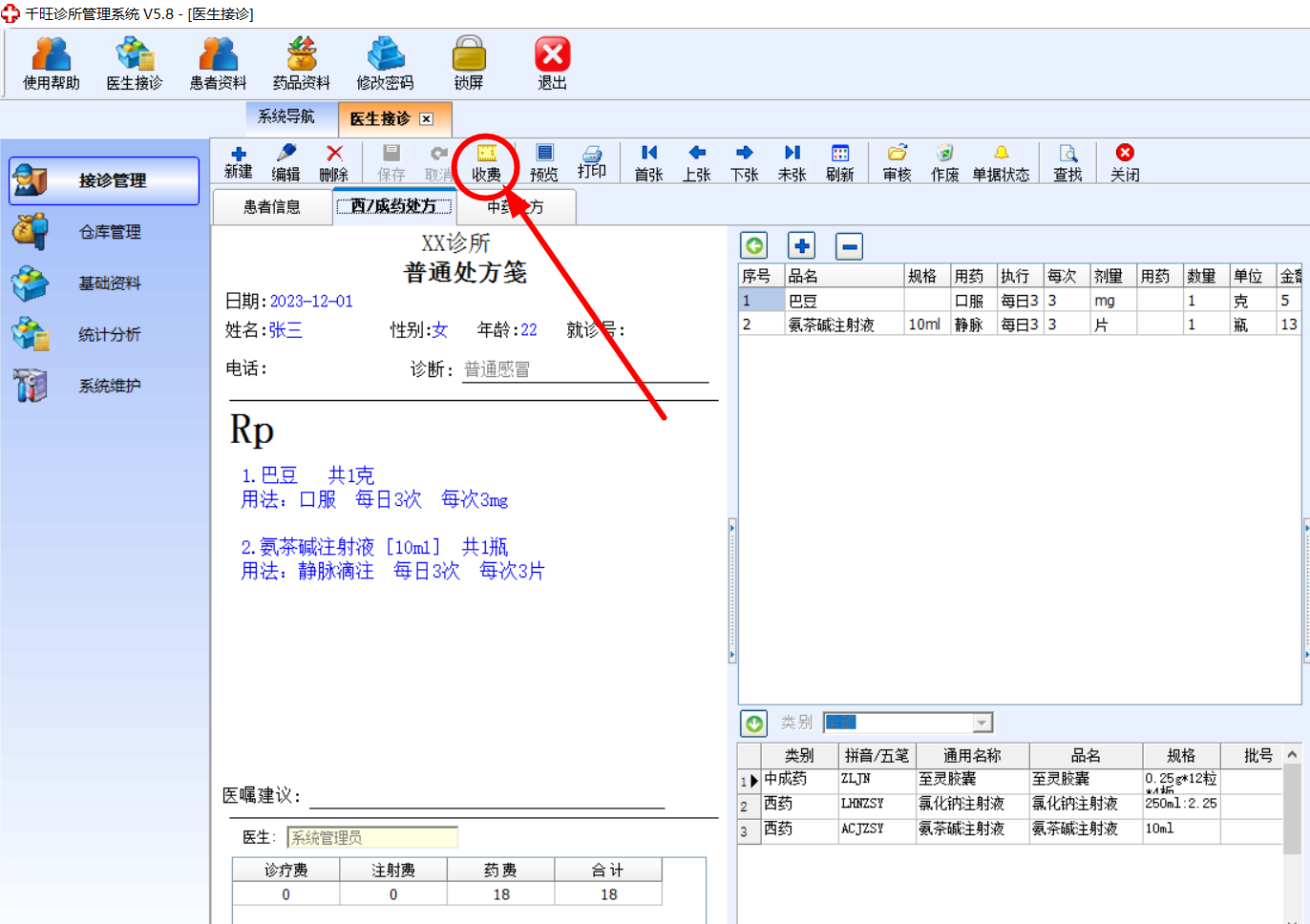Screen dimensions: 1310x924
Task: Open 单据状态 document status
Action: tap(1001, 163)
